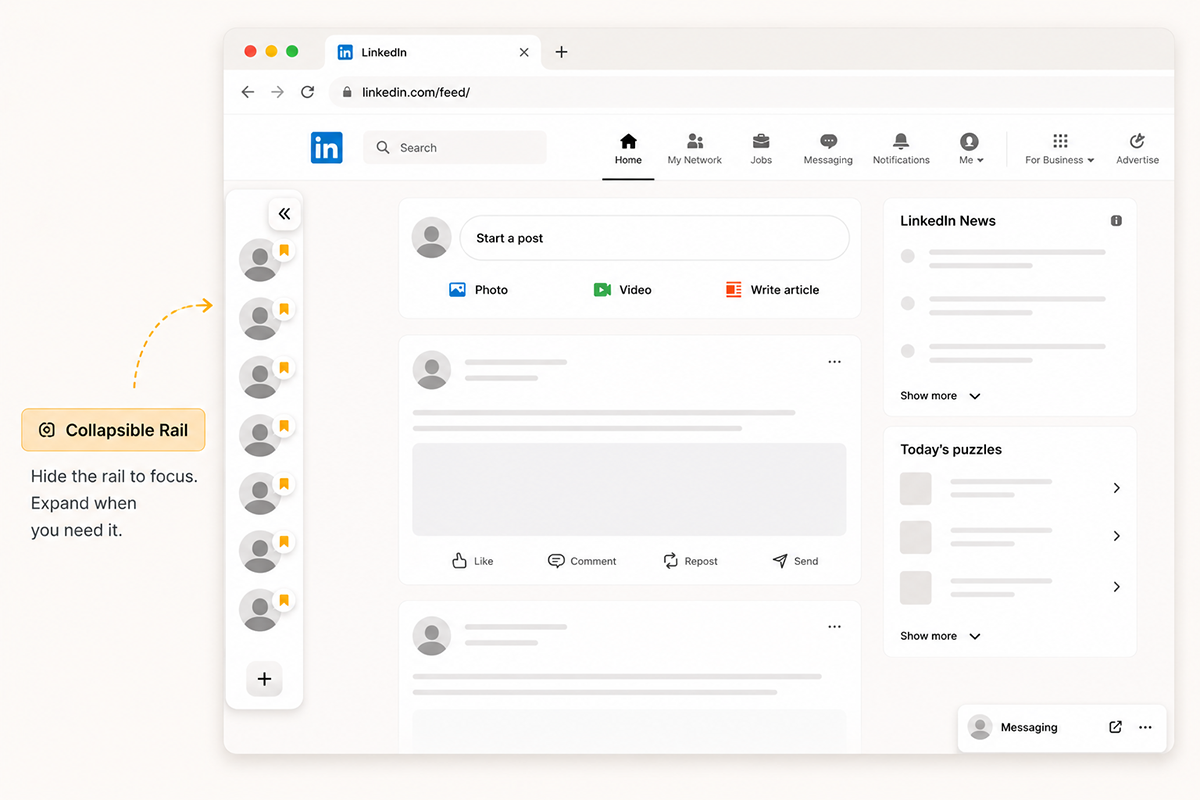Click the linkedin.com/feed/ address bar
The width and height of the screenshot is (1200, 800).
(751, 92)
